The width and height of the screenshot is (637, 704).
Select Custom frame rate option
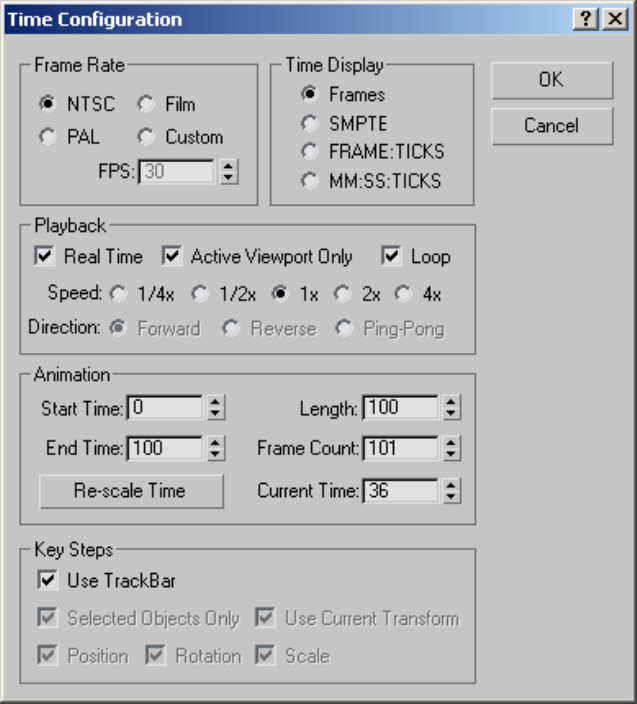click(x=147, y=137)
